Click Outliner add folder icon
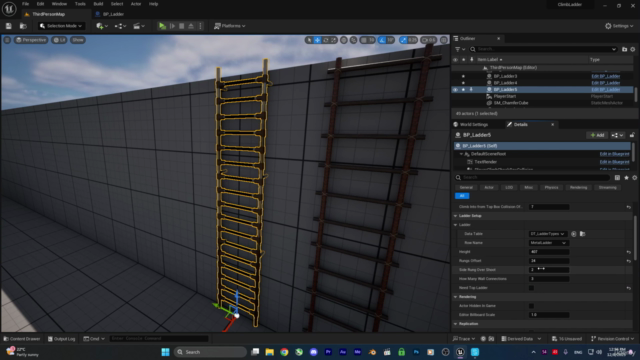Viewport: 640px width, 360px height. pos(624,49)
